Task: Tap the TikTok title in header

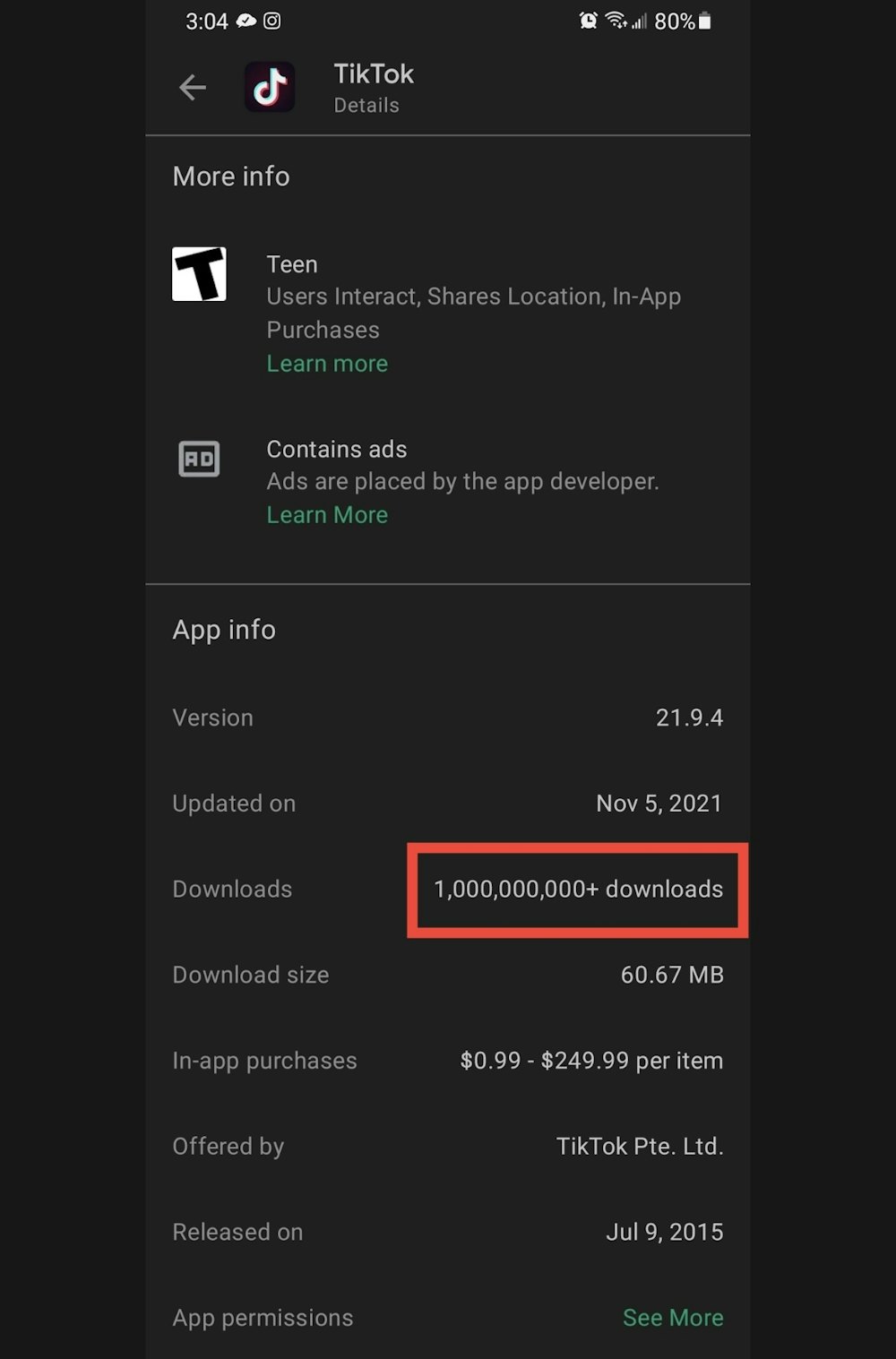Action: point(374,74)
